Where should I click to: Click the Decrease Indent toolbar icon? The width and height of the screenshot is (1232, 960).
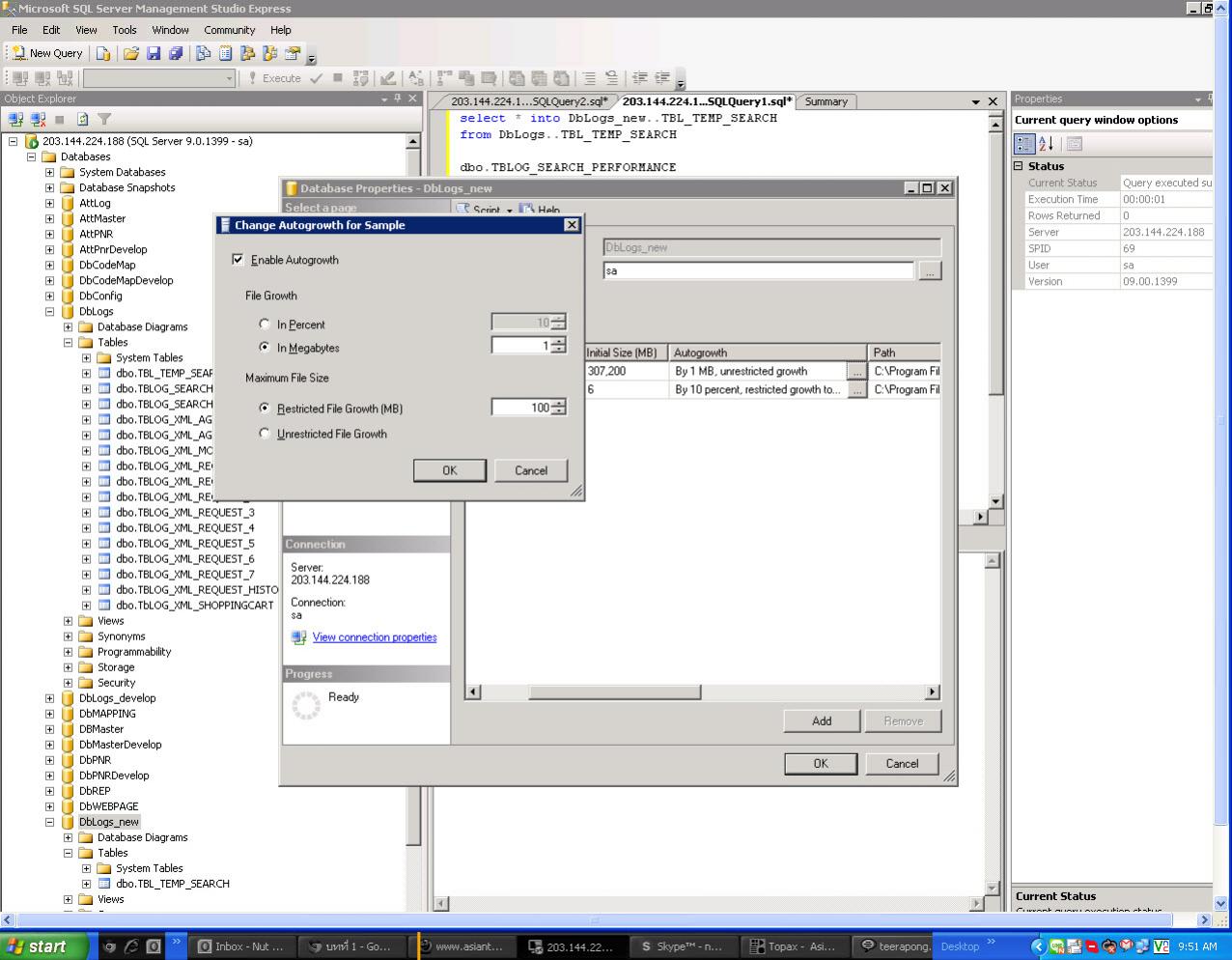coord(640,78)
